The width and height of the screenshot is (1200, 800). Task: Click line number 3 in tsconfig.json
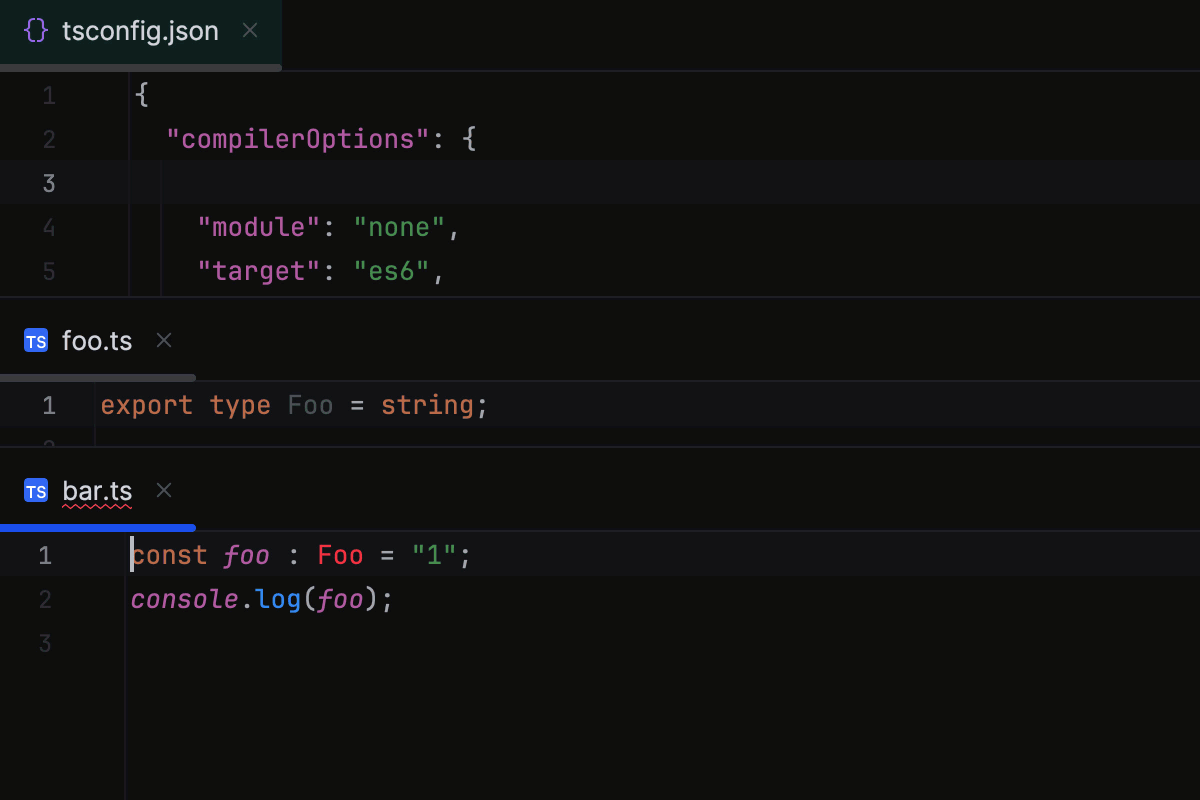point(48,182)
